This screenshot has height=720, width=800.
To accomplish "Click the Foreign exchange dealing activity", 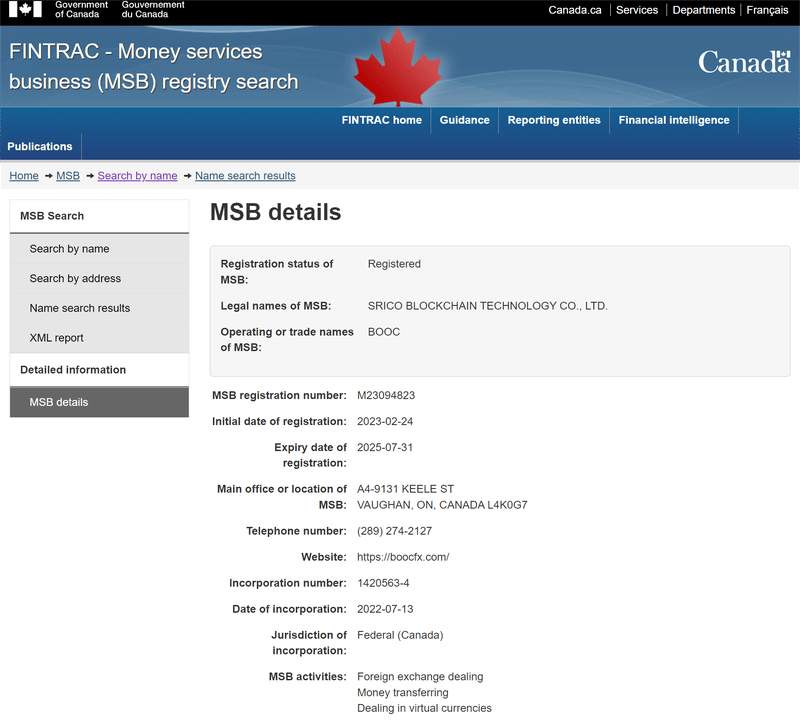I will (420, 677).
